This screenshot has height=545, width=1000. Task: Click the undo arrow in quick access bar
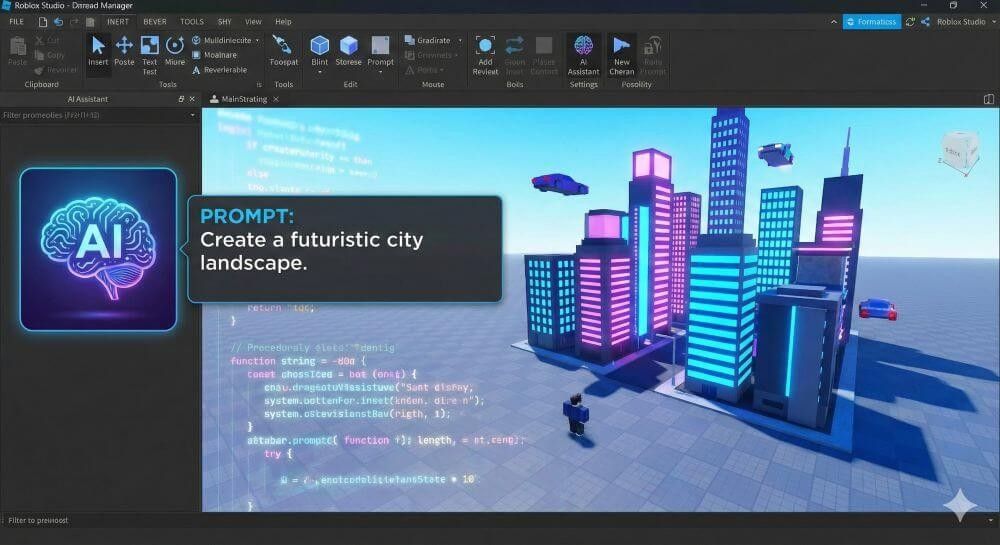(58, 21)
